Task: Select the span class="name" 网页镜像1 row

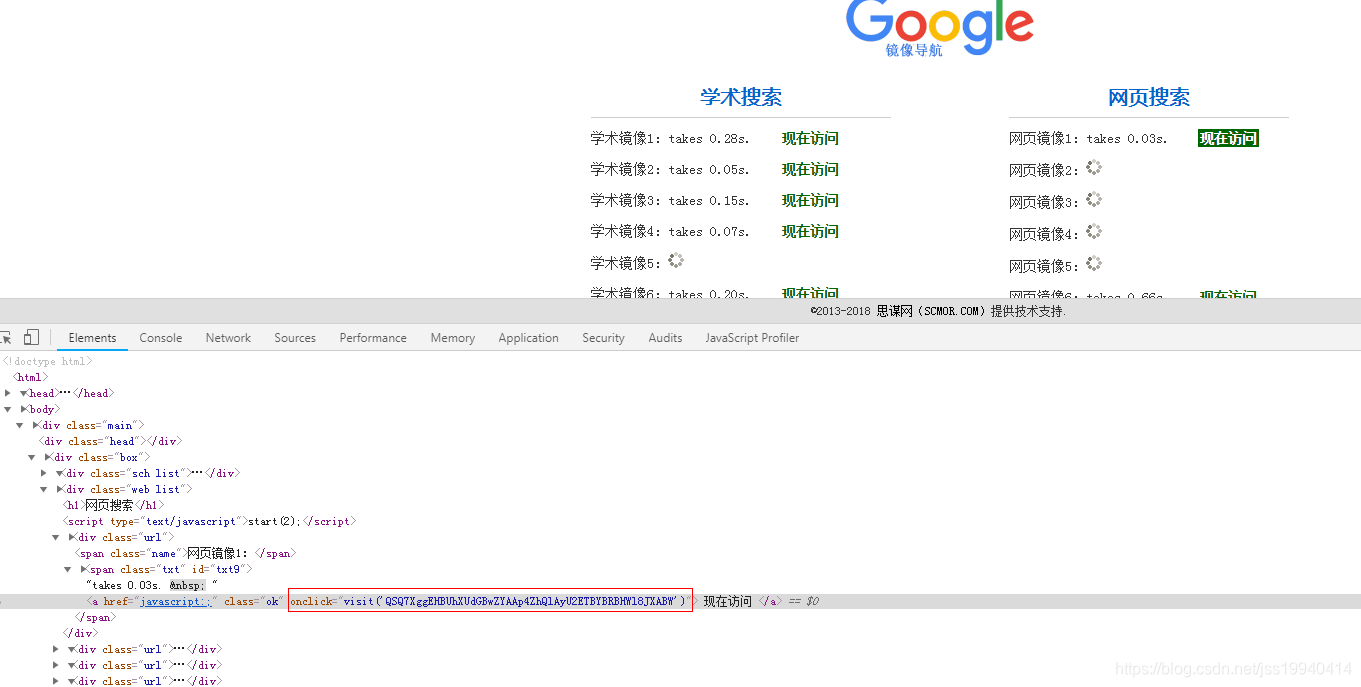Action: [185, 553]
